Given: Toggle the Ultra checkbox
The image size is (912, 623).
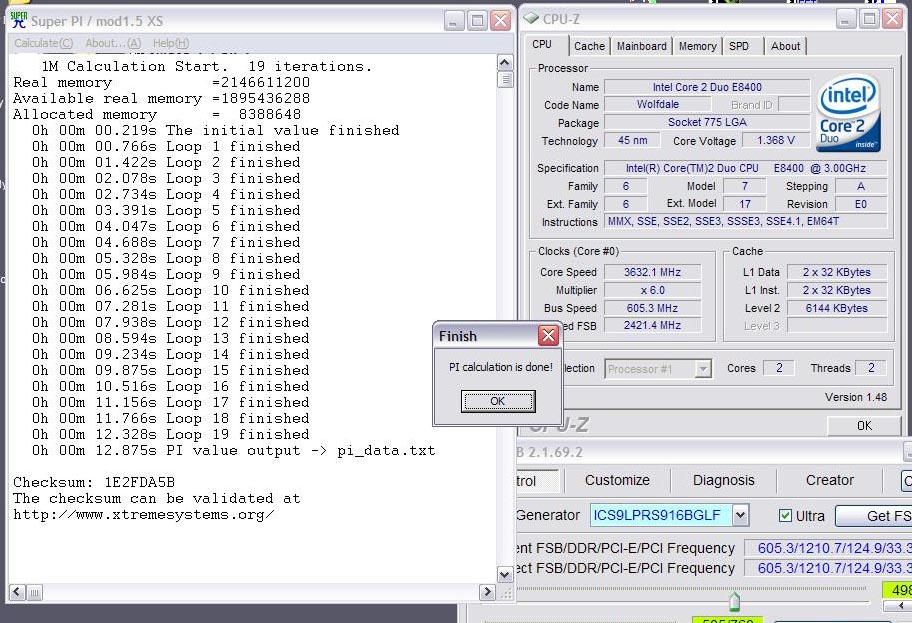Looking at the screenshot, I should tap(785, 515).
